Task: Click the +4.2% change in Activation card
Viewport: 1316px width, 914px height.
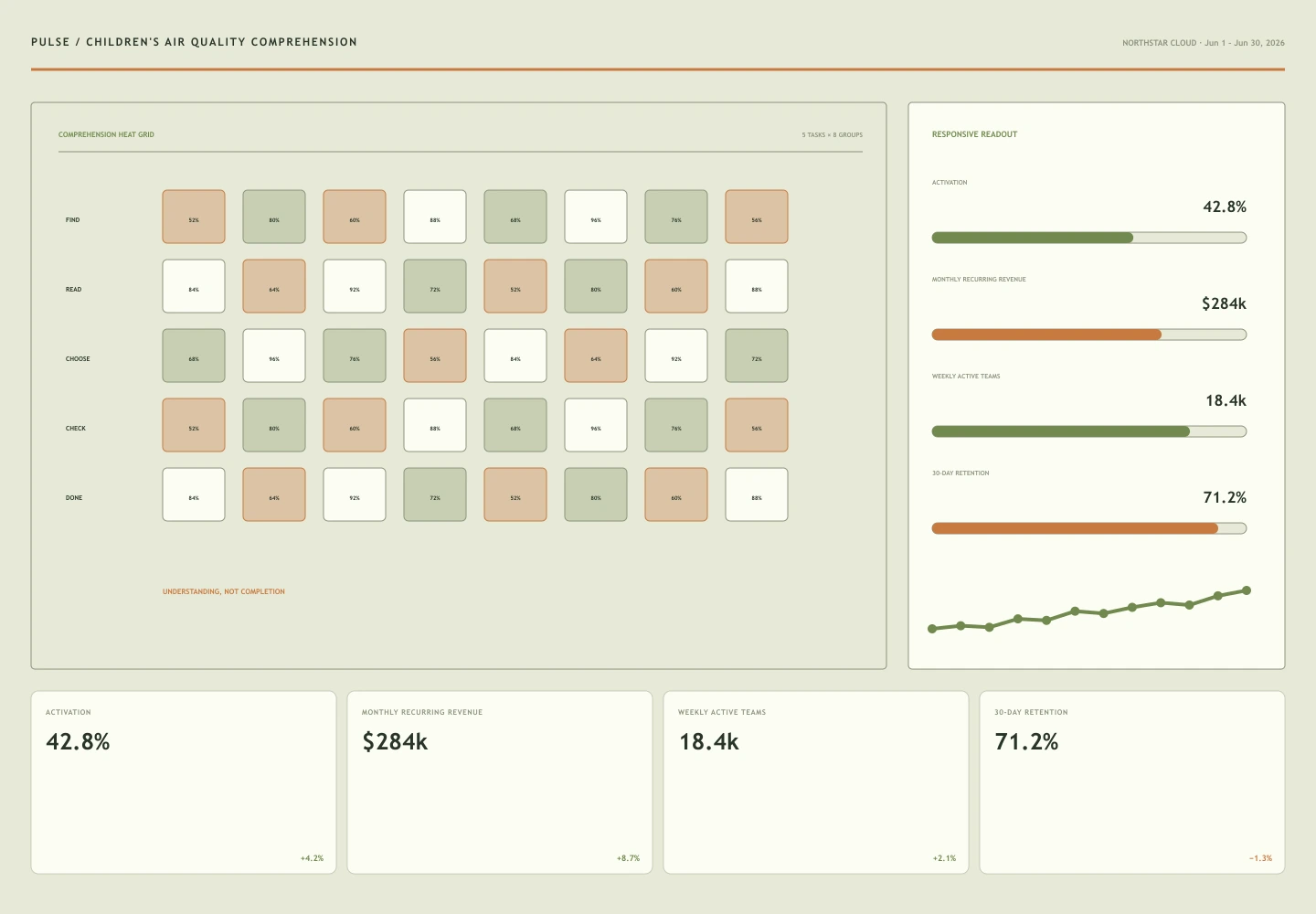Action: click(x=312, y=858)
